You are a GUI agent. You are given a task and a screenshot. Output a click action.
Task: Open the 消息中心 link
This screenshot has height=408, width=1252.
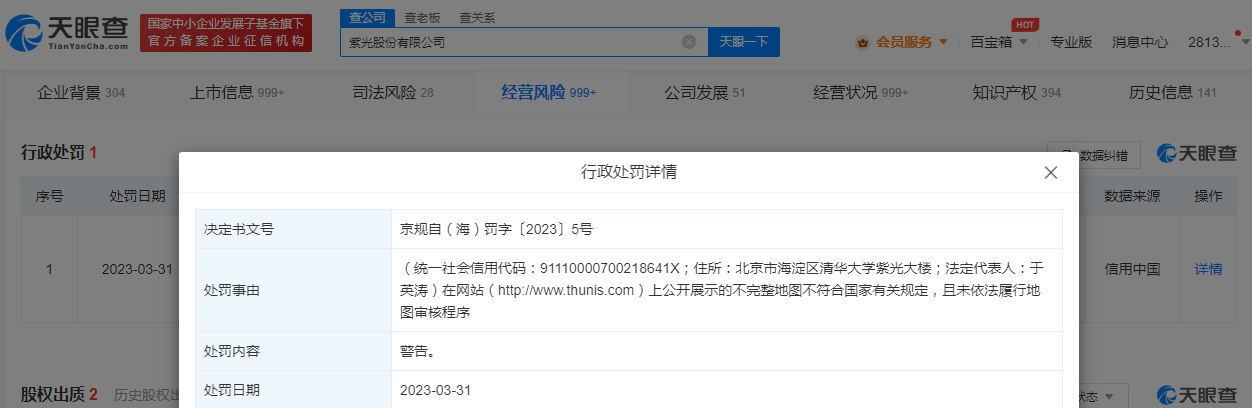[1140, 42]
